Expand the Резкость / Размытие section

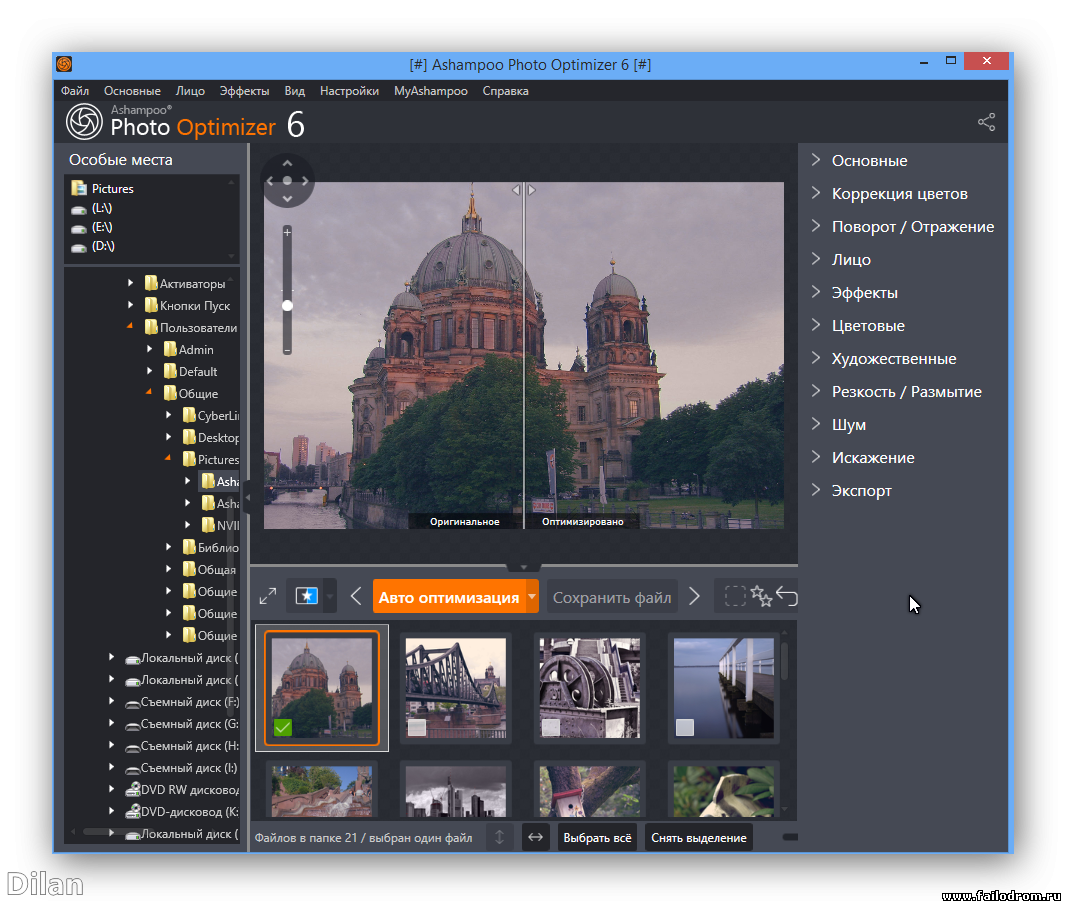[x=897, y=391]
